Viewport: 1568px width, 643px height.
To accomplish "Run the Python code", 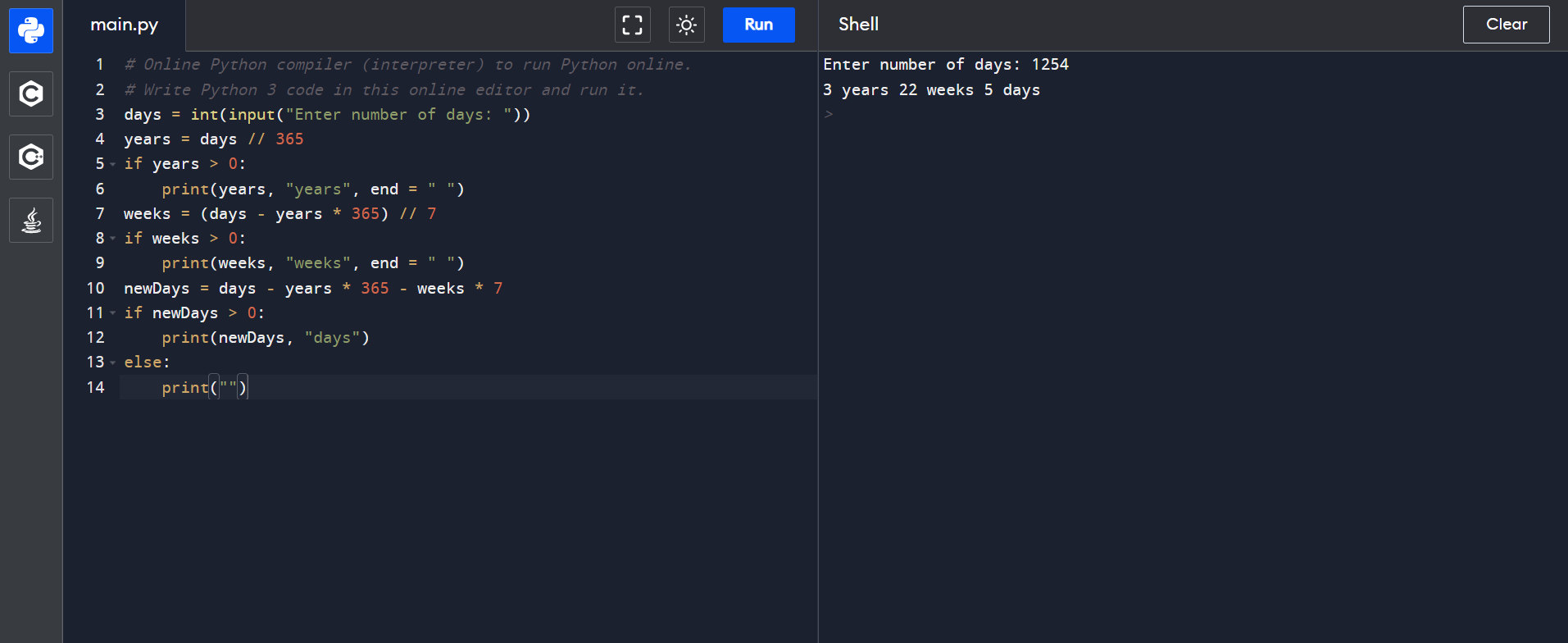I will click(758, 25).
